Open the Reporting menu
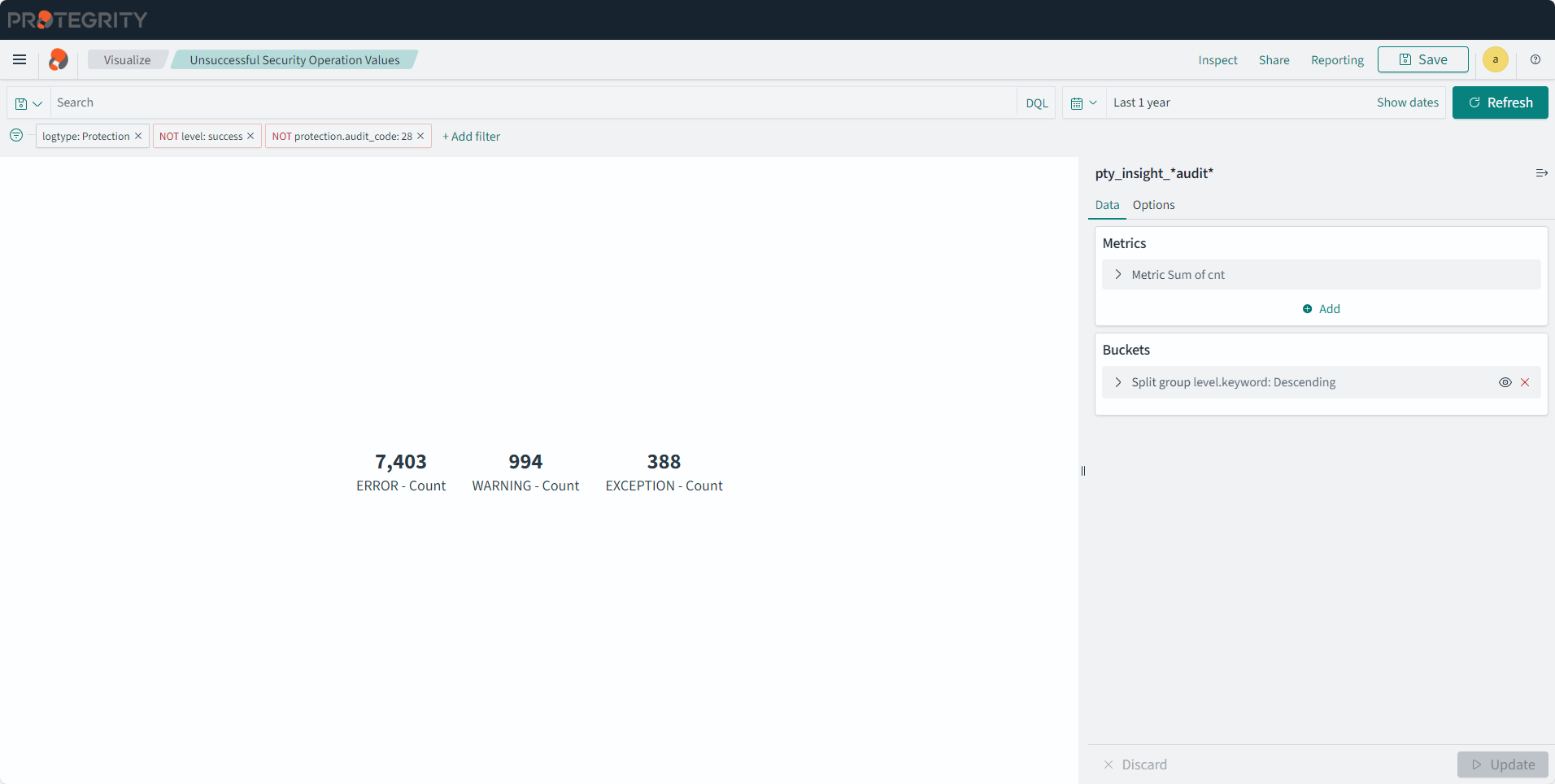The width and height of the screenshot is (1555, 784). coord(1337,60)
